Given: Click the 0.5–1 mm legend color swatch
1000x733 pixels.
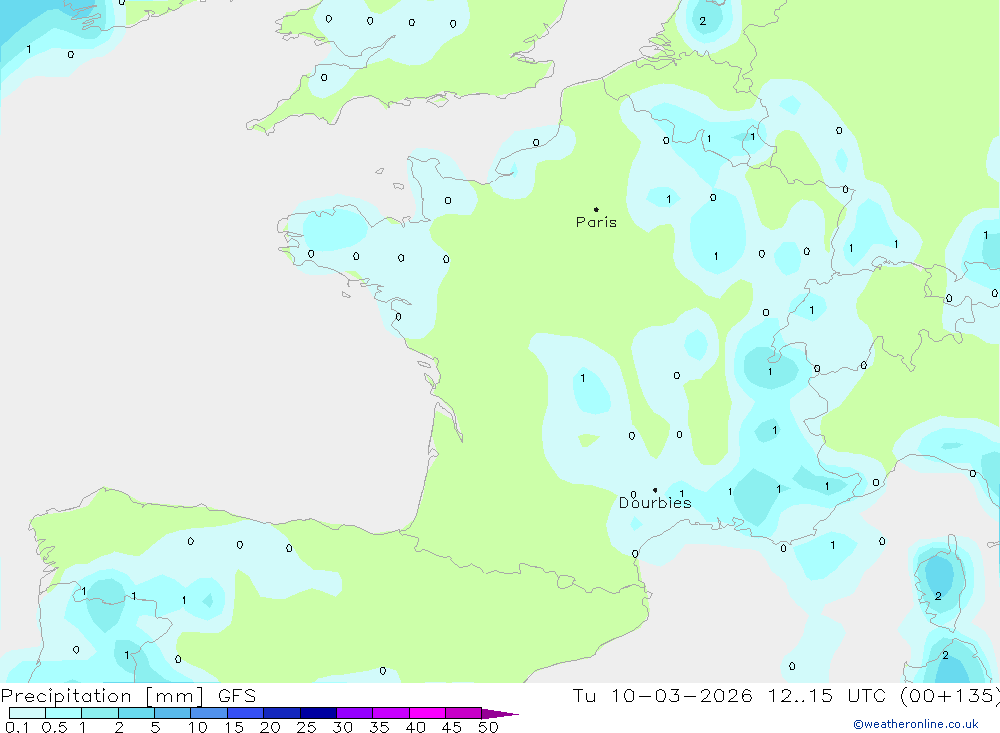Looking at the screenshot, I should click(x=64, y=713).
